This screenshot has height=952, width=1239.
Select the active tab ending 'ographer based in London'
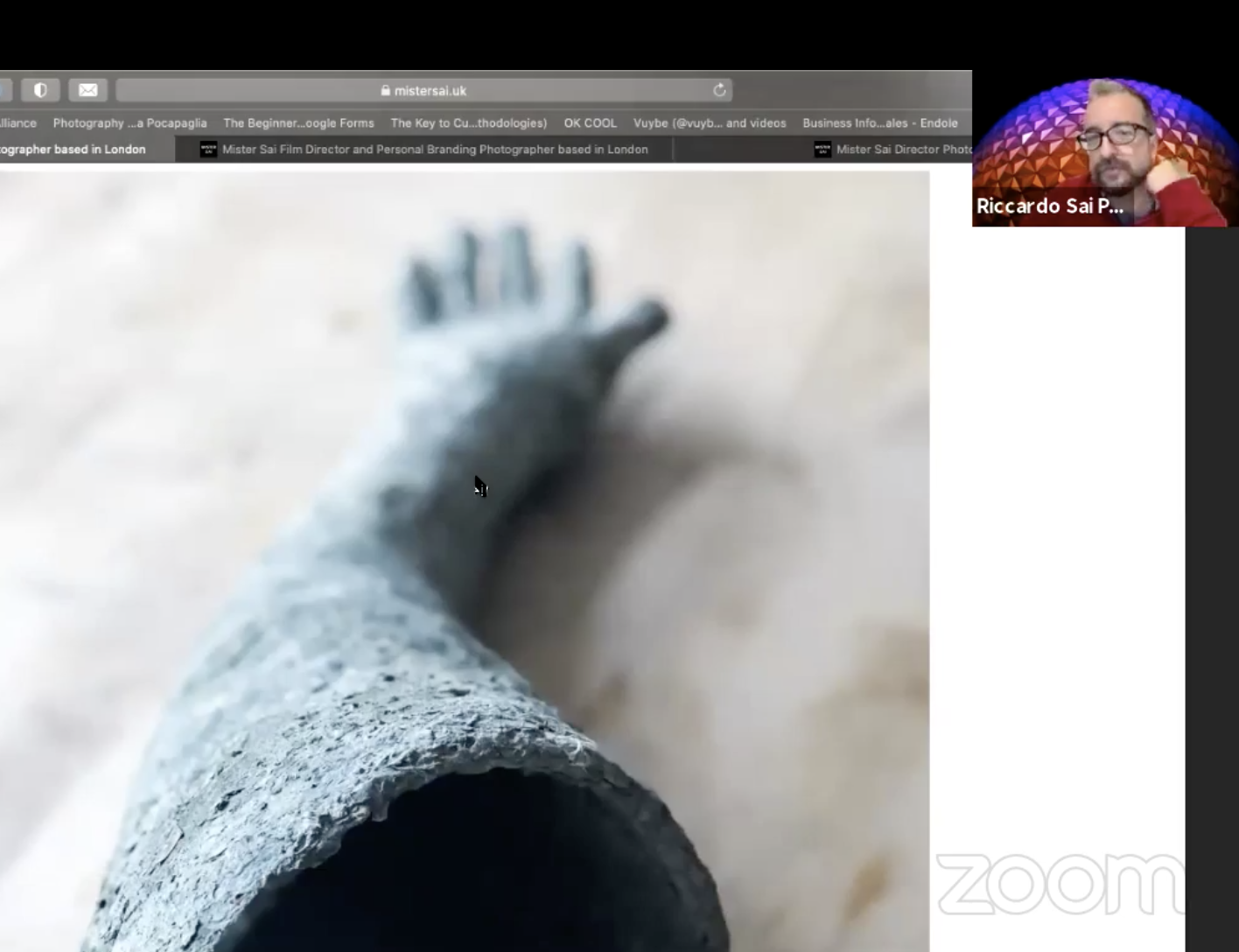click(86, 150)
